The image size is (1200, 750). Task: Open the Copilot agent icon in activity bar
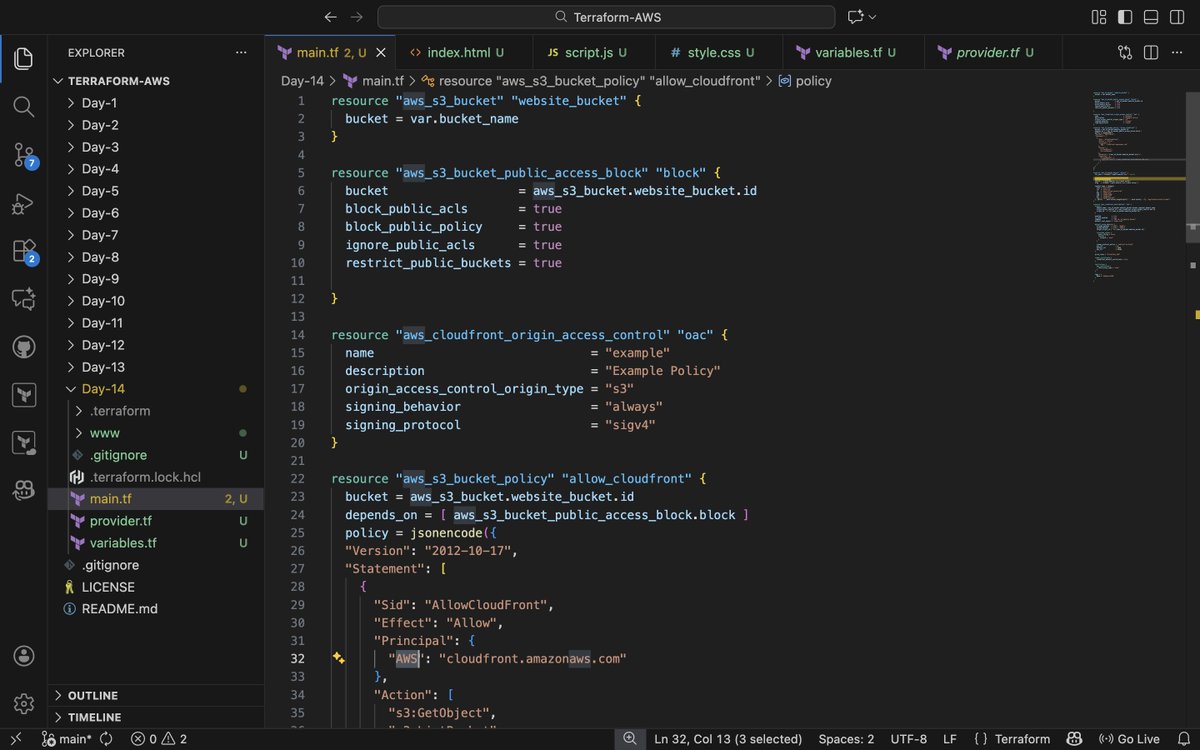[23, 490]
